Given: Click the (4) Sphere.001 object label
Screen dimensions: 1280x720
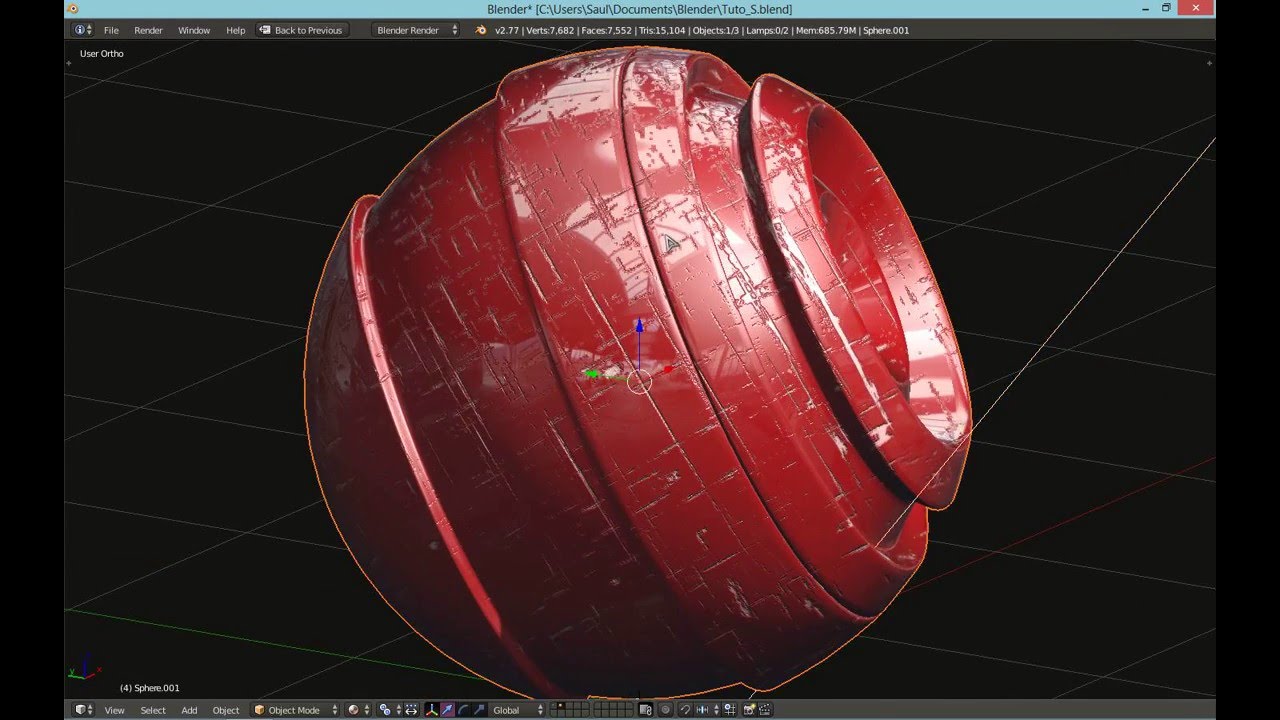Looking at the screenshot, I should (150, 688).
